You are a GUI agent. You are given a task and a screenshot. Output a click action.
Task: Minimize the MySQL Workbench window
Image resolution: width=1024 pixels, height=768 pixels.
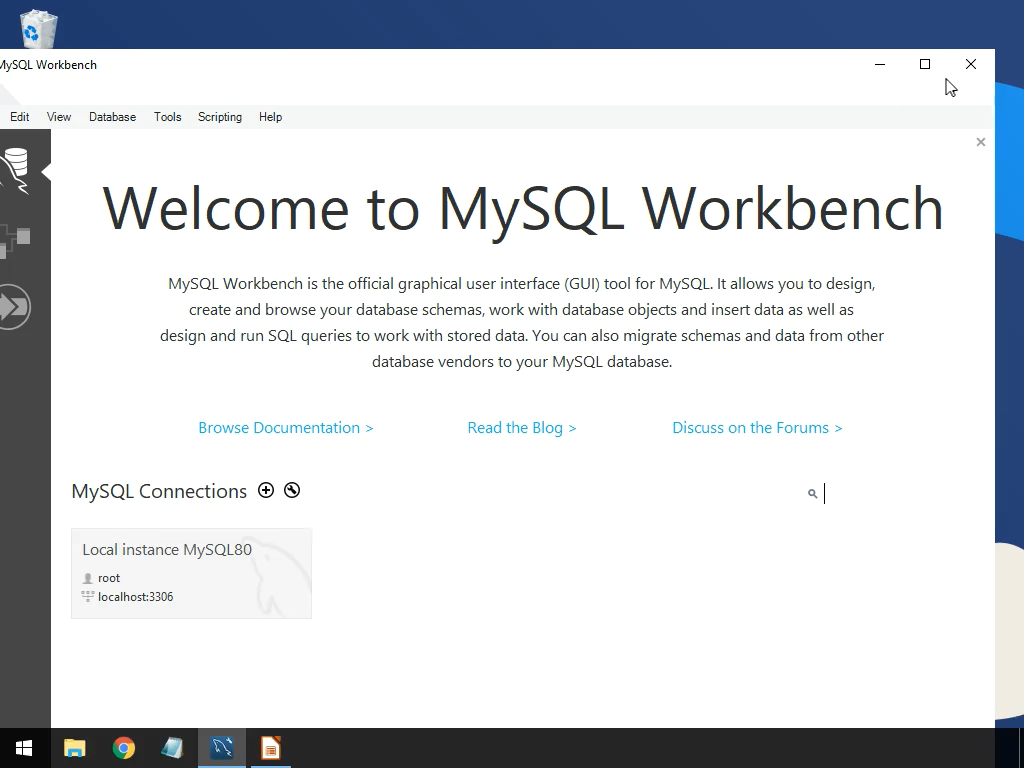(880, 64)
